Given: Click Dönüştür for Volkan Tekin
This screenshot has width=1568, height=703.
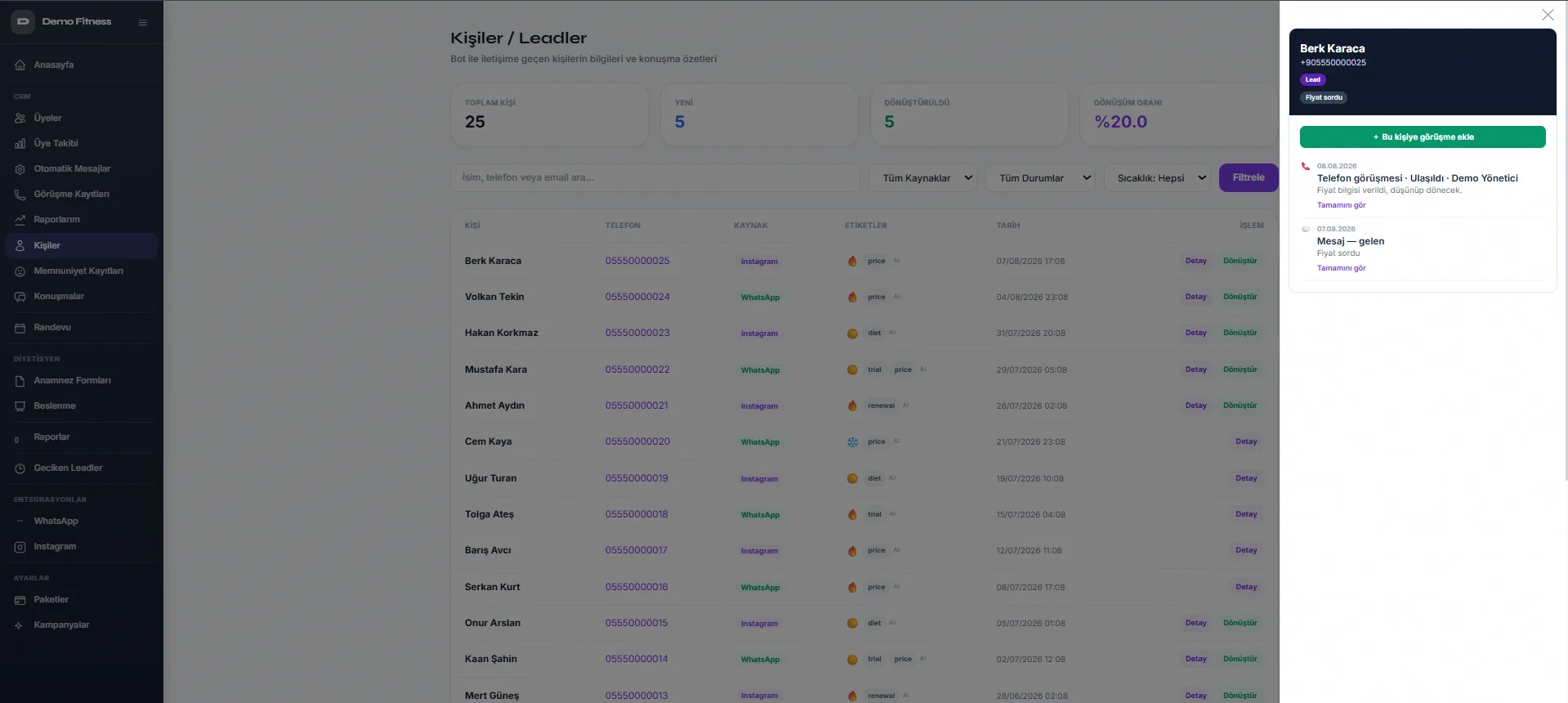Looking at the screenshot, I should [x=1240, y=297].
